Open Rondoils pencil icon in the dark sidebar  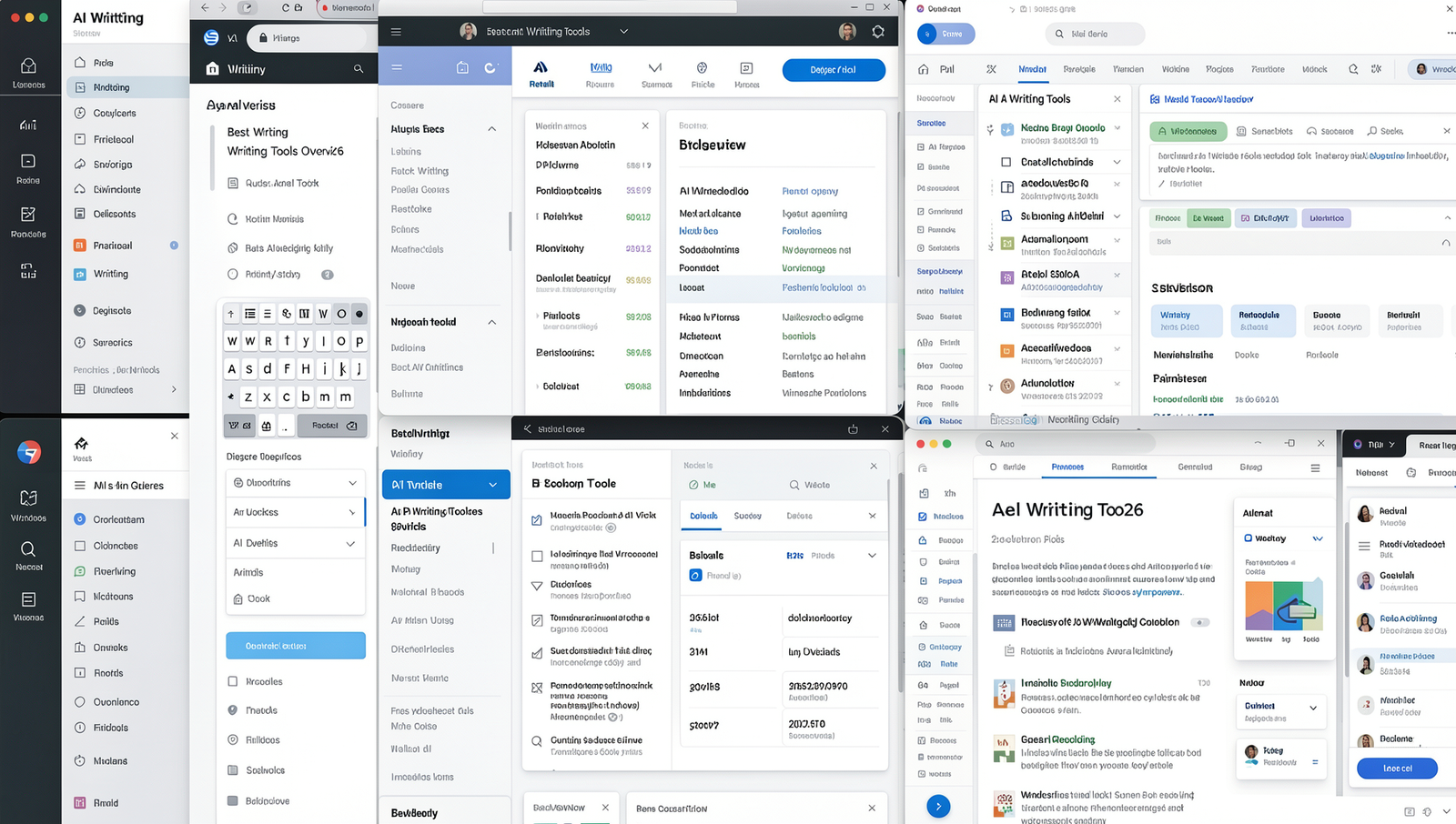coord(28,221)
